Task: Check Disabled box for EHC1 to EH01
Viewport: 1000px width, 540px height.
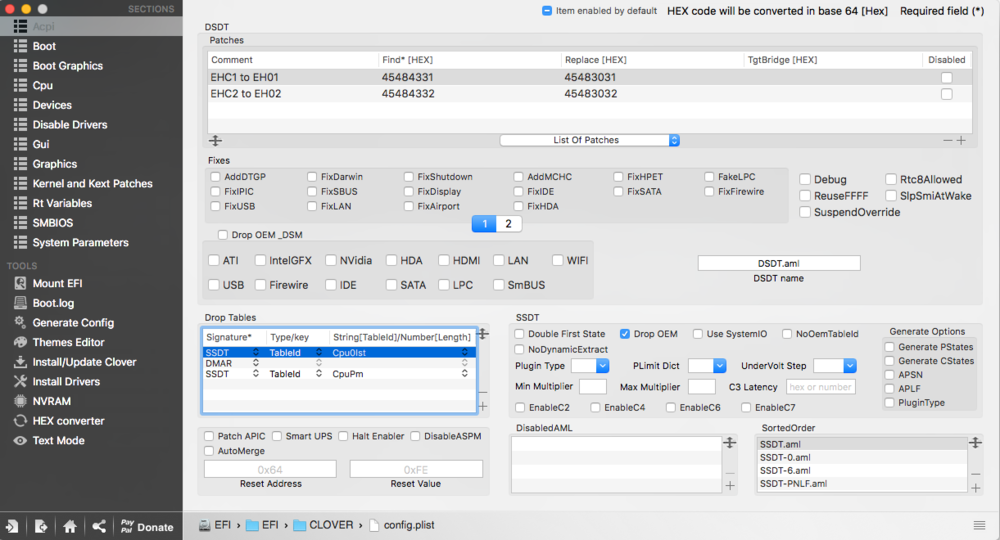Action: coord(946,77)
